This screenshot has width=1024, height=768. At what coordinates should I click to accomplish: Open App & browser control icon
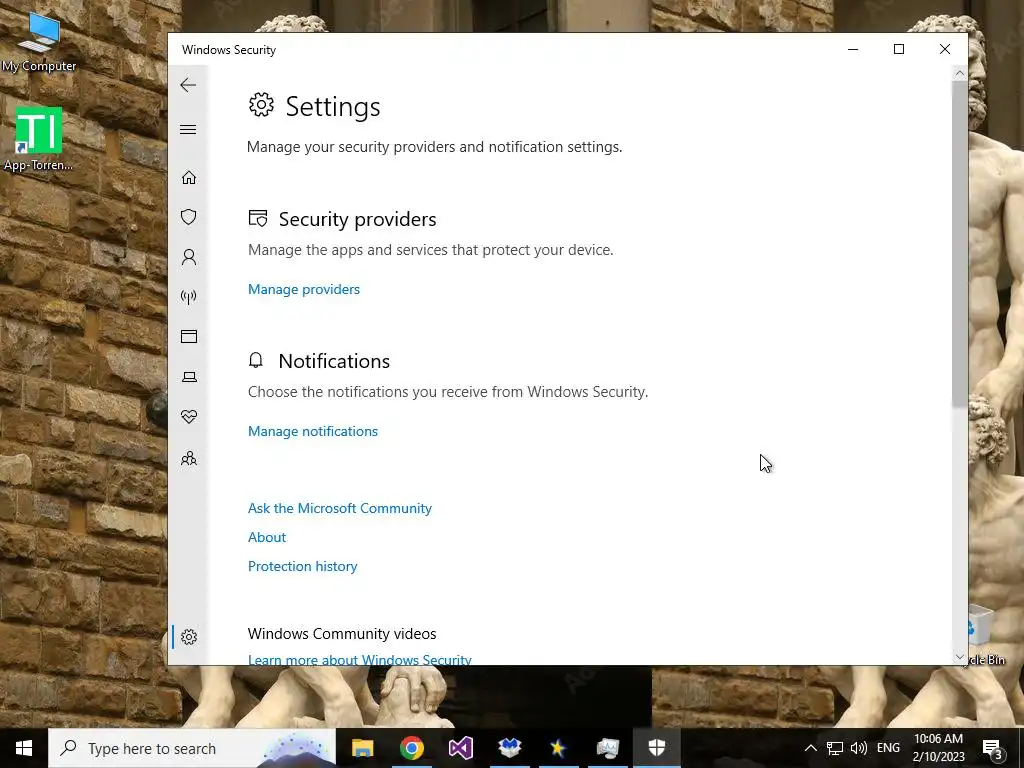pyautogui.click(x=189, y=336)
